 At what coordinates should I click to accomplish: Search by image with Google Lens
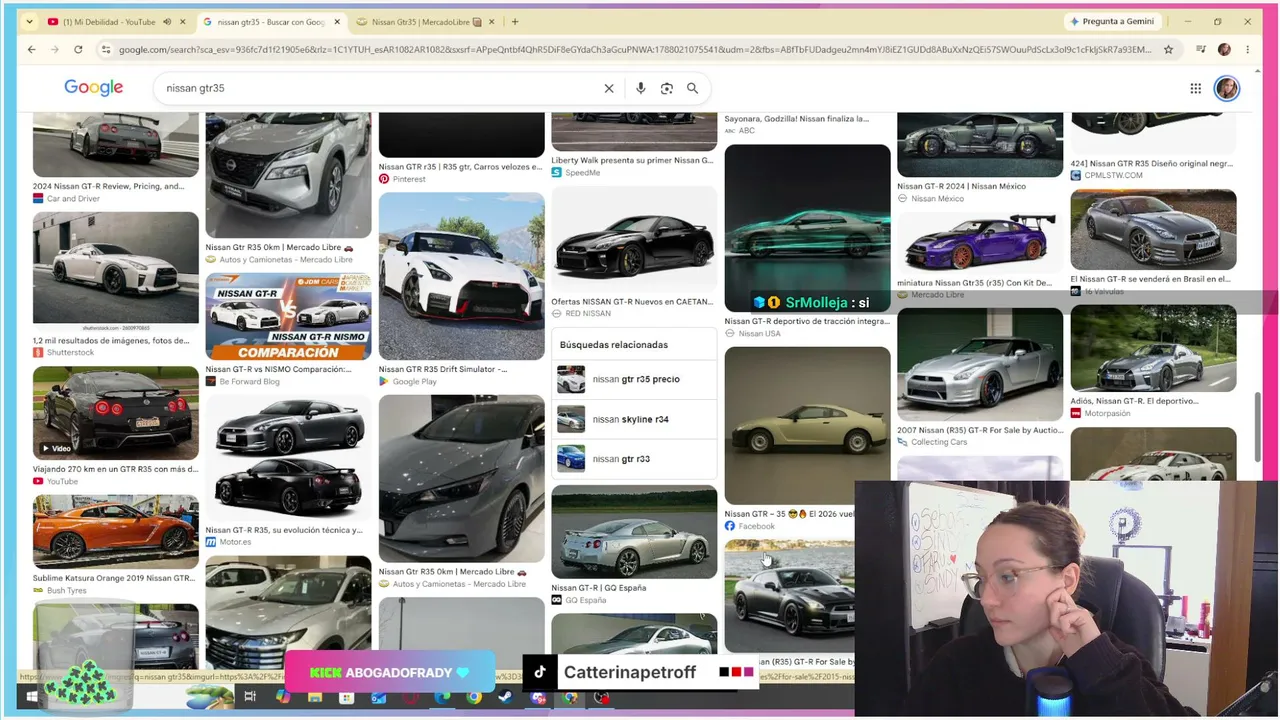667,88
